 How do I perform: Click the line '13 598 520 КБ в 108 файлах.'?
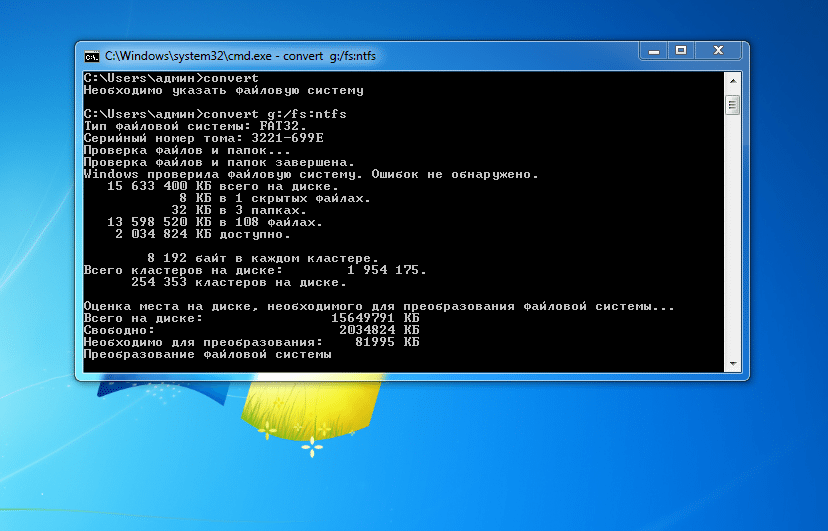[215, 222]
